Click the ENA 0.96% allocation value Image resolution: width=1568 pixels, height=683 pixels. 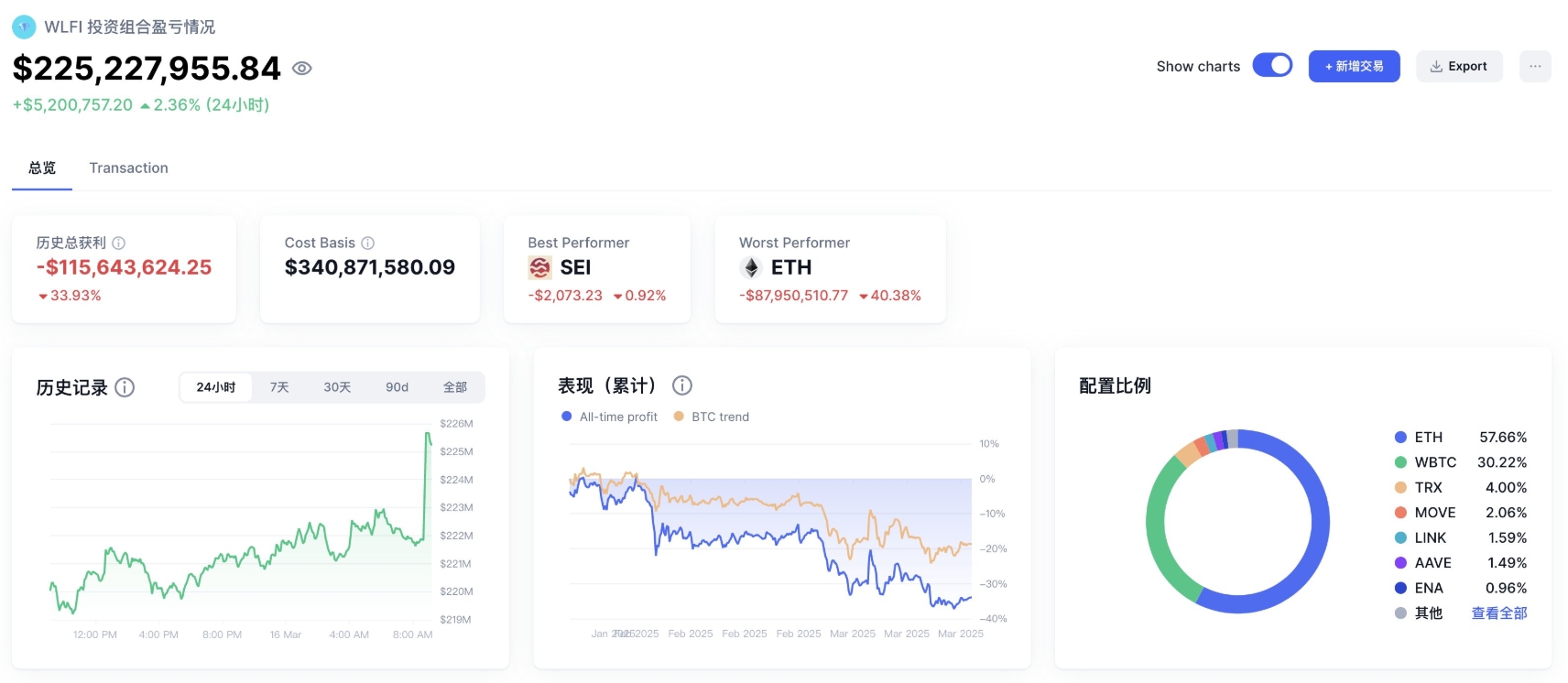pyautogui.click(x=1506, y=589)
